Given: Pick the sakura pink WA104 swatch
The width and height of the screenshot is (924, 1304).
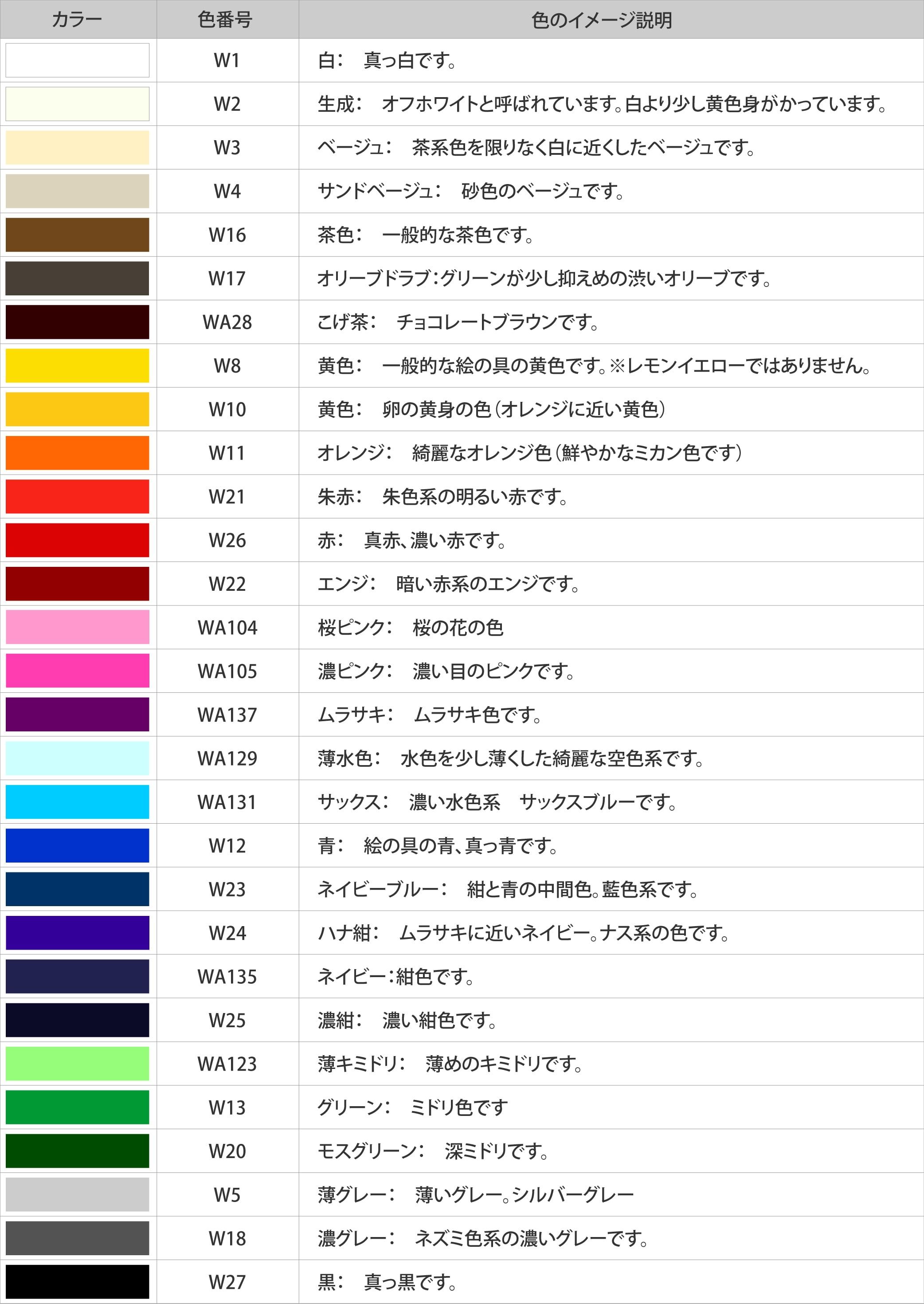Looking at the screenshot, I should point(78,627).
